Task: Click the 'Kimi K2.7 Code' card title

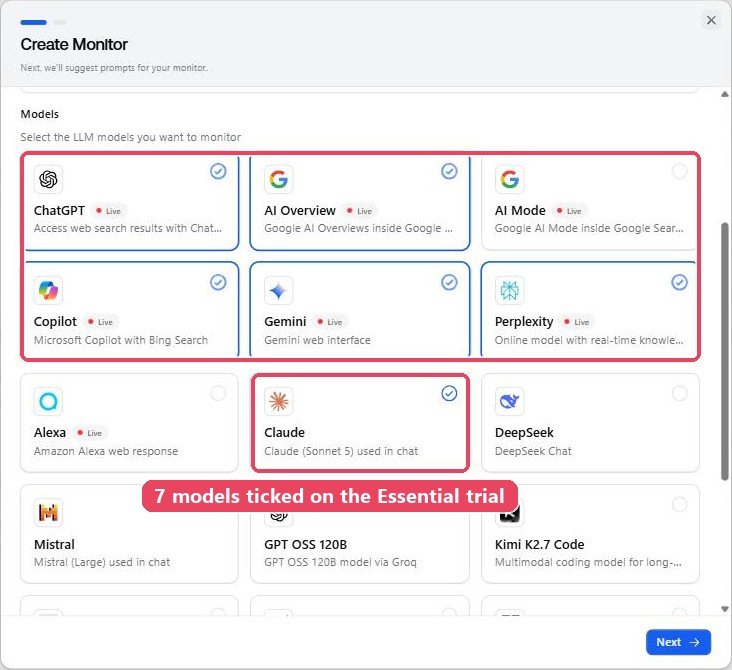Action: tap(540, 544)
